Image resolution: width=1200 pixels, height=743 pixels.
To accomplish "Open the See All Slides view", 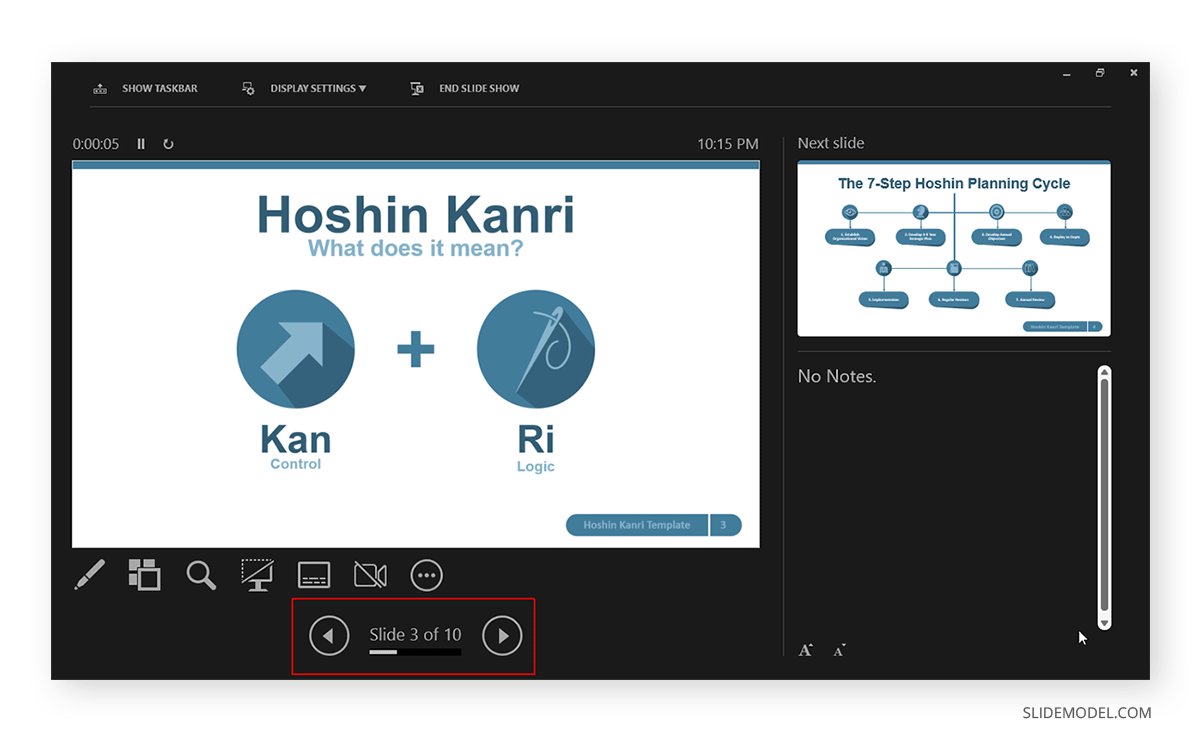I will click(x=144, y=575).
